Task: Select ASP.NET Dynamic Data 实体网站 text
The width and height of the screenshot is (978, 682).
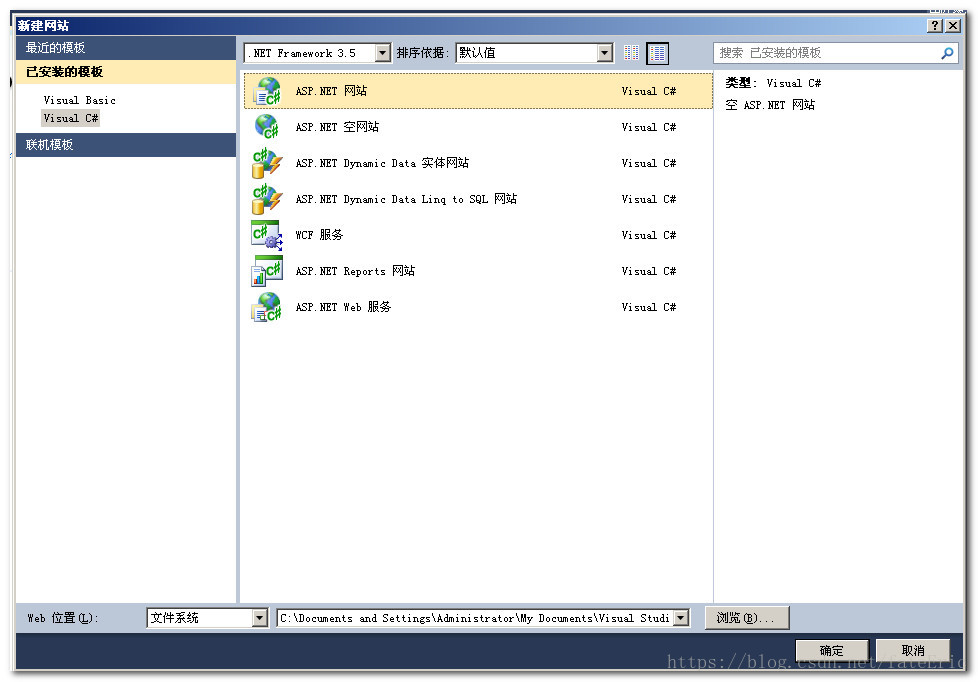Action: tap(382, 163)
